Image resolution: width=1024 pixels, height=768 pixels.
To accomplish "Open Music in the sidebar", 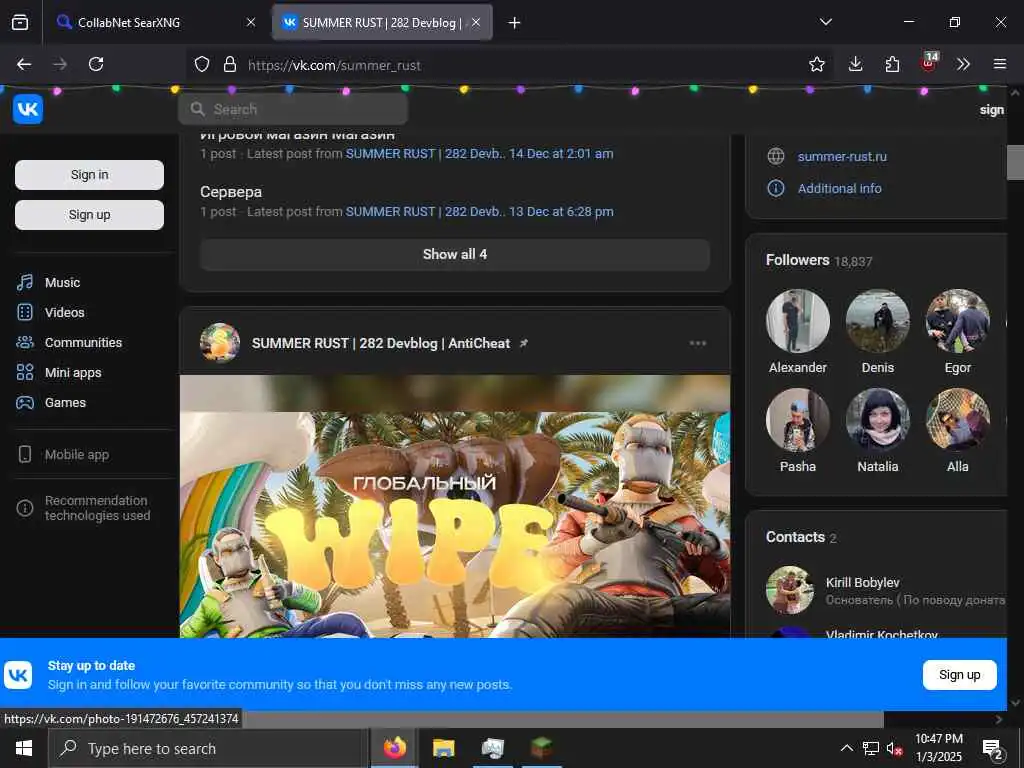I will click(x=62, y=283).
